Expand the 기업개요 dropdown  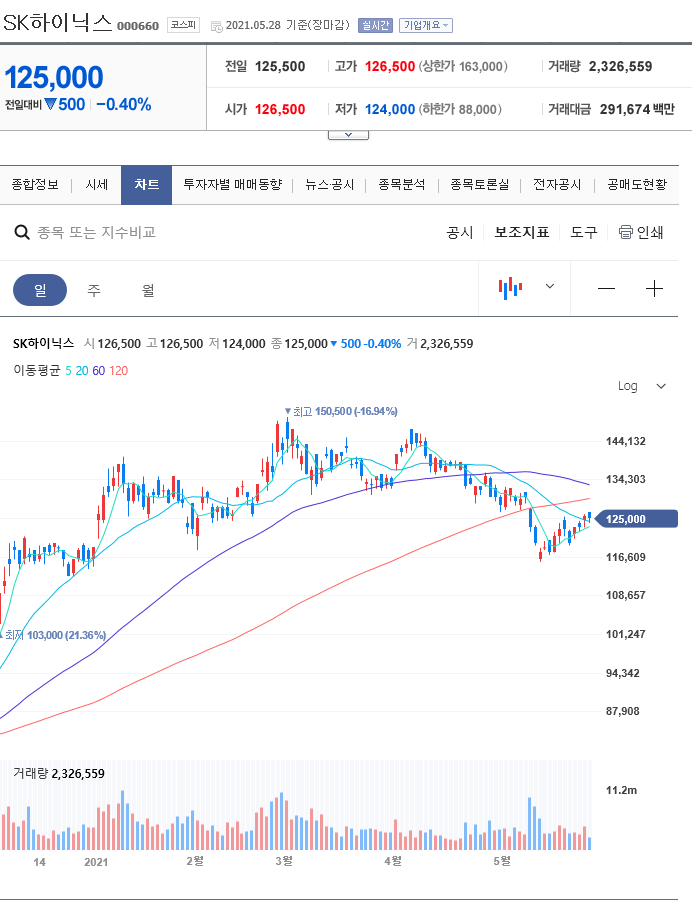click(426, 26)
